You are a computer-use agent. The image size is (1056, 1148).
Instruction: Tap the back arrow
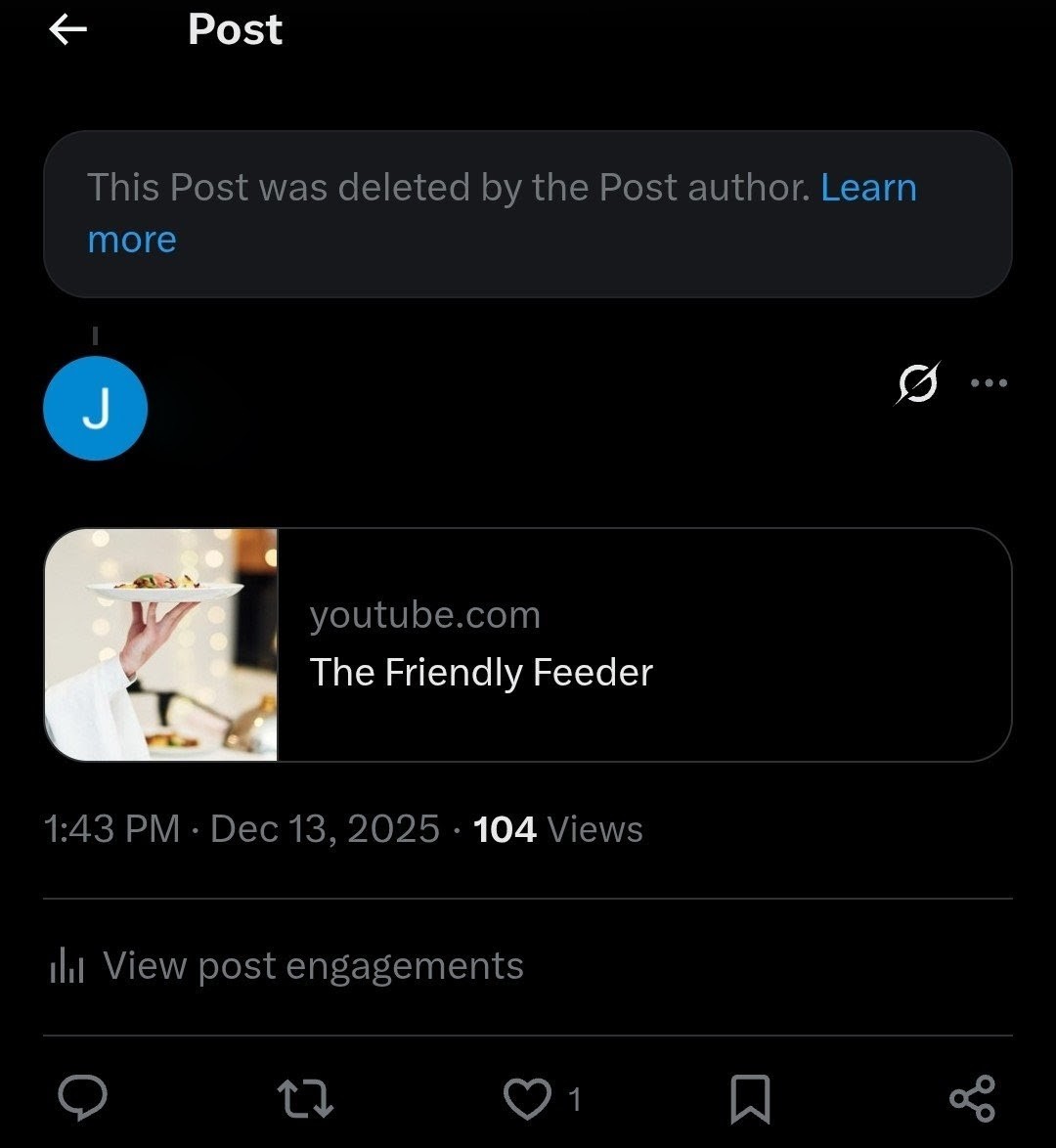coord(67,30)
